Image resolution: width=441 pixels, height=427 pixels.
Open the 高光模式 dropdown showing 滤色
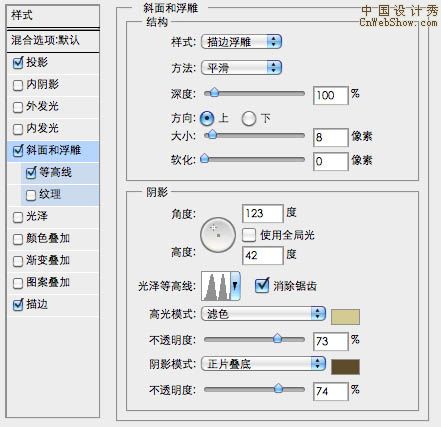pos(263,314)
